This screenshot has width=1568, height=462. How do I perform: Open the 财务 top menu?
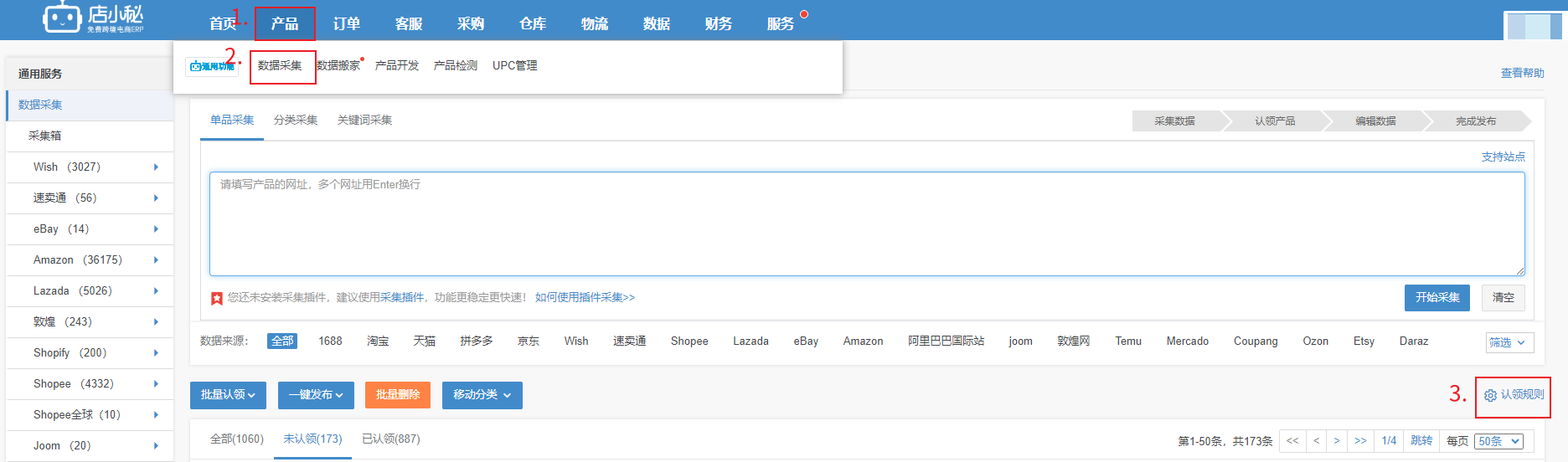pyautogui.click(x=719, y=23)
